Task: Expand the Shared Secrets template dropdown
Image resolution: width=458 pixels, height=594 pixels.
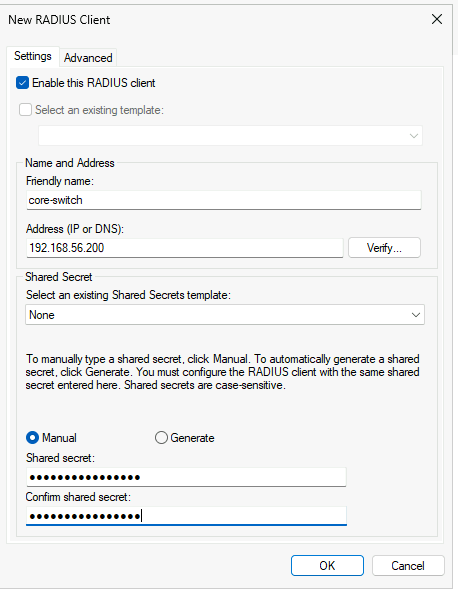Action: 225,315
